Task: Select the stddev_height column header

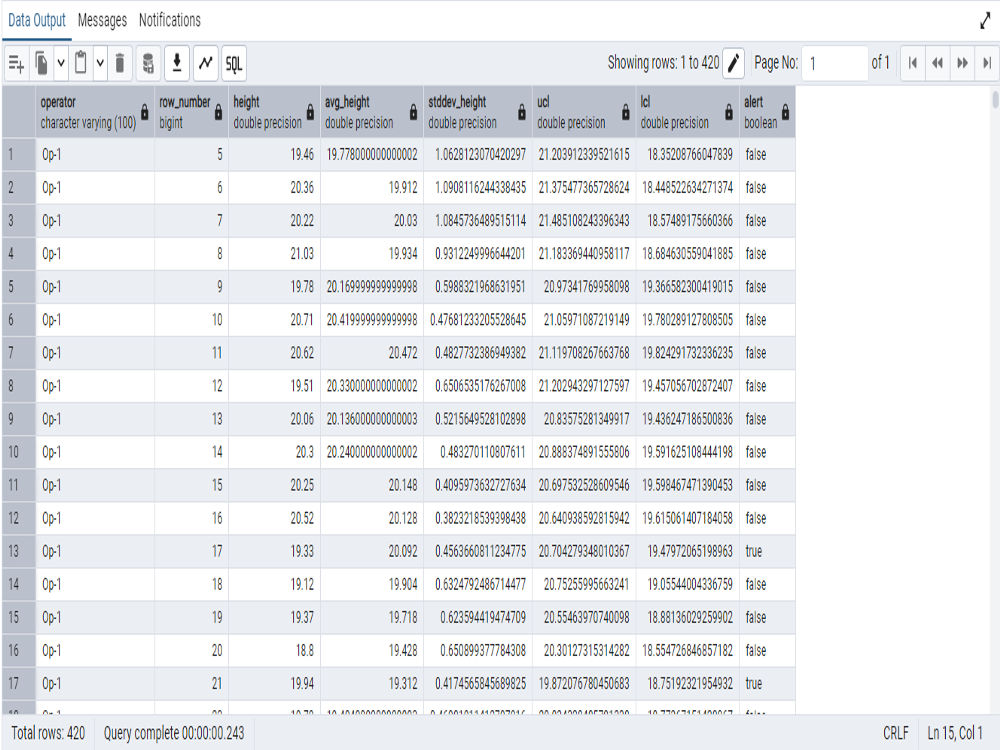Action: pyautogui.click(x=478, y=112)
